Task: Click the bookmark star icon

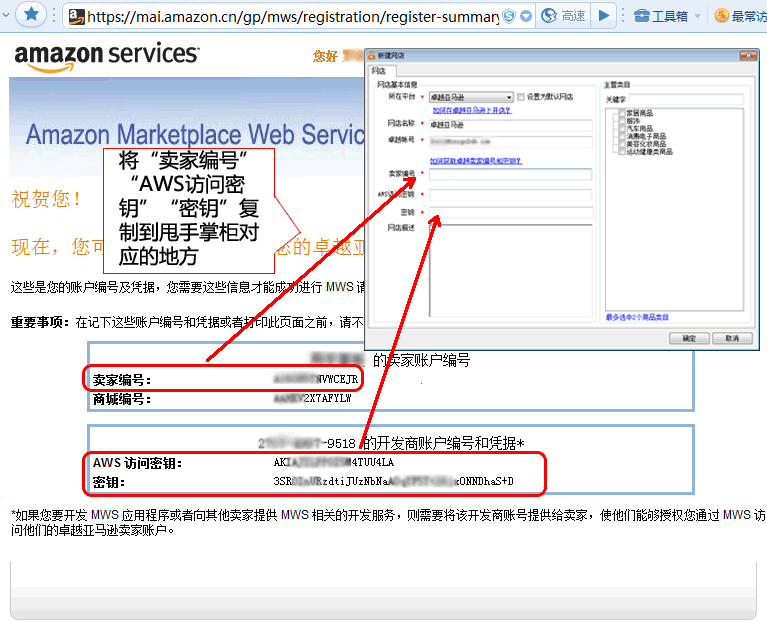Action: 32,15
